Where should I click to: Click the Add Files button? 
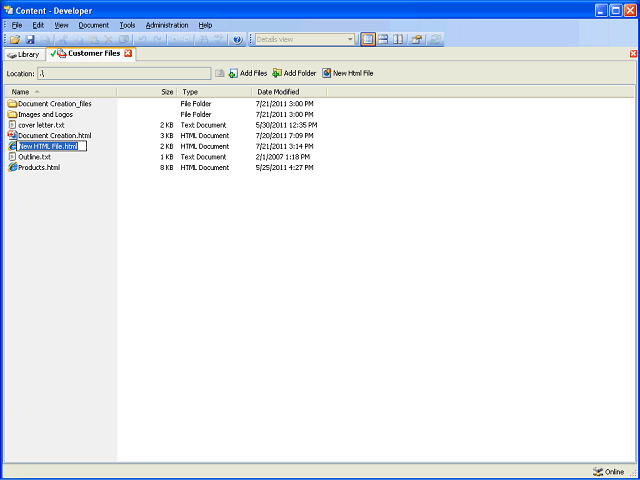(x=248, y=73)
